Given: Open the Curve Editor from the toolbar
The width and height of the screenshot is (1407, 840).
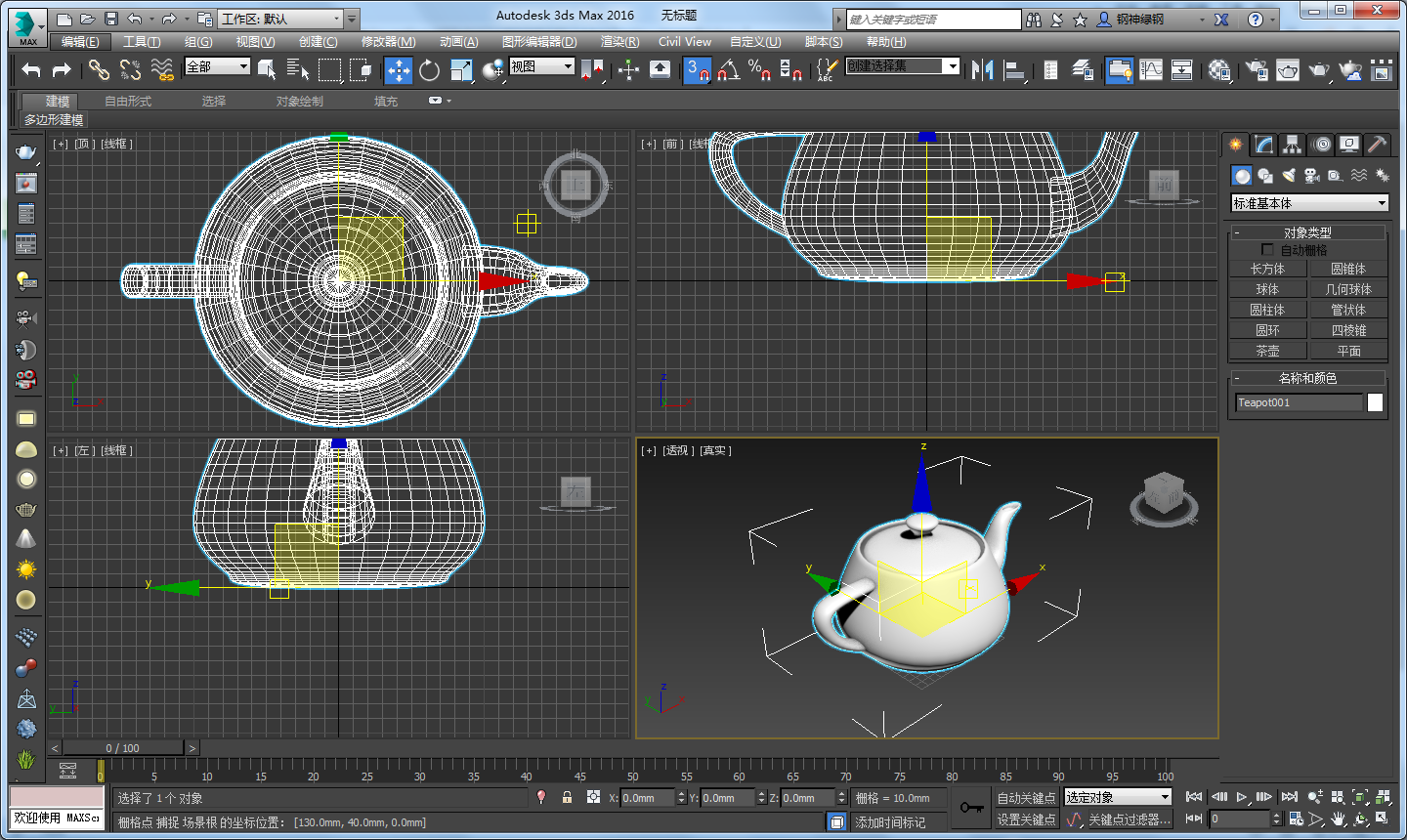Looking at the screenshot, I should pos(1151,69).
